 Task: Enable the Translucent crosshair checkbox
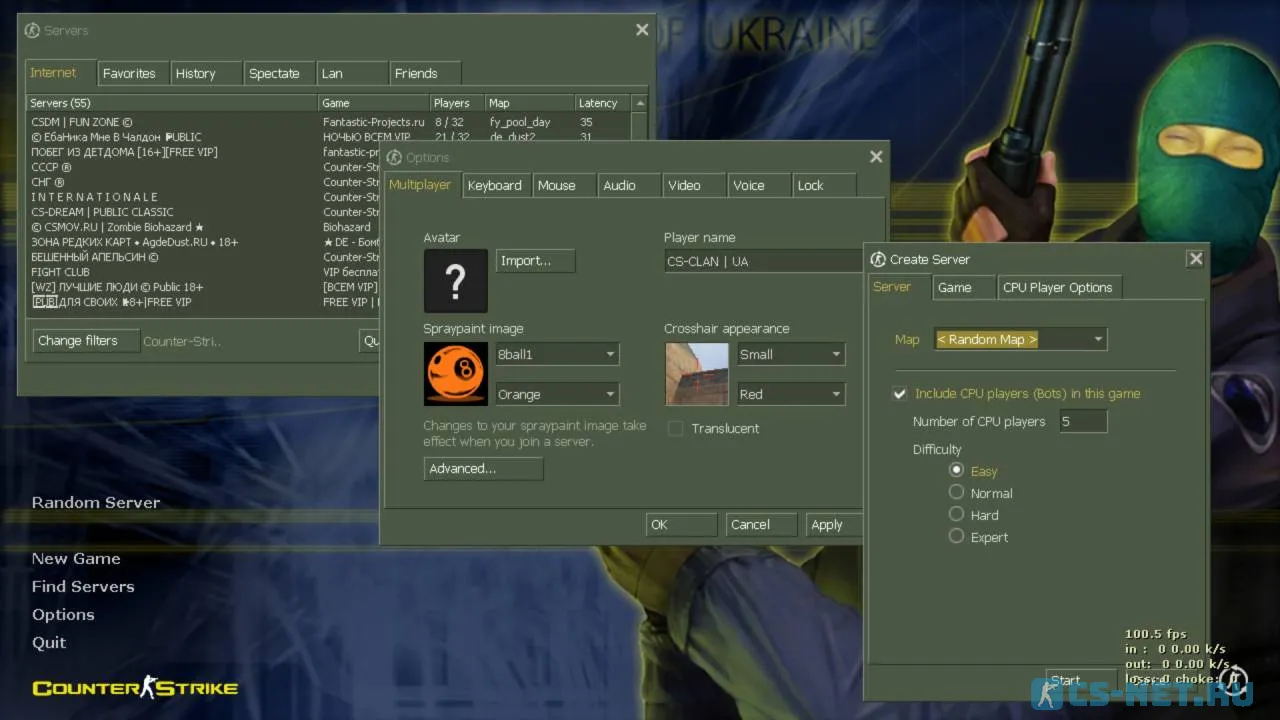tap(675, 428)
